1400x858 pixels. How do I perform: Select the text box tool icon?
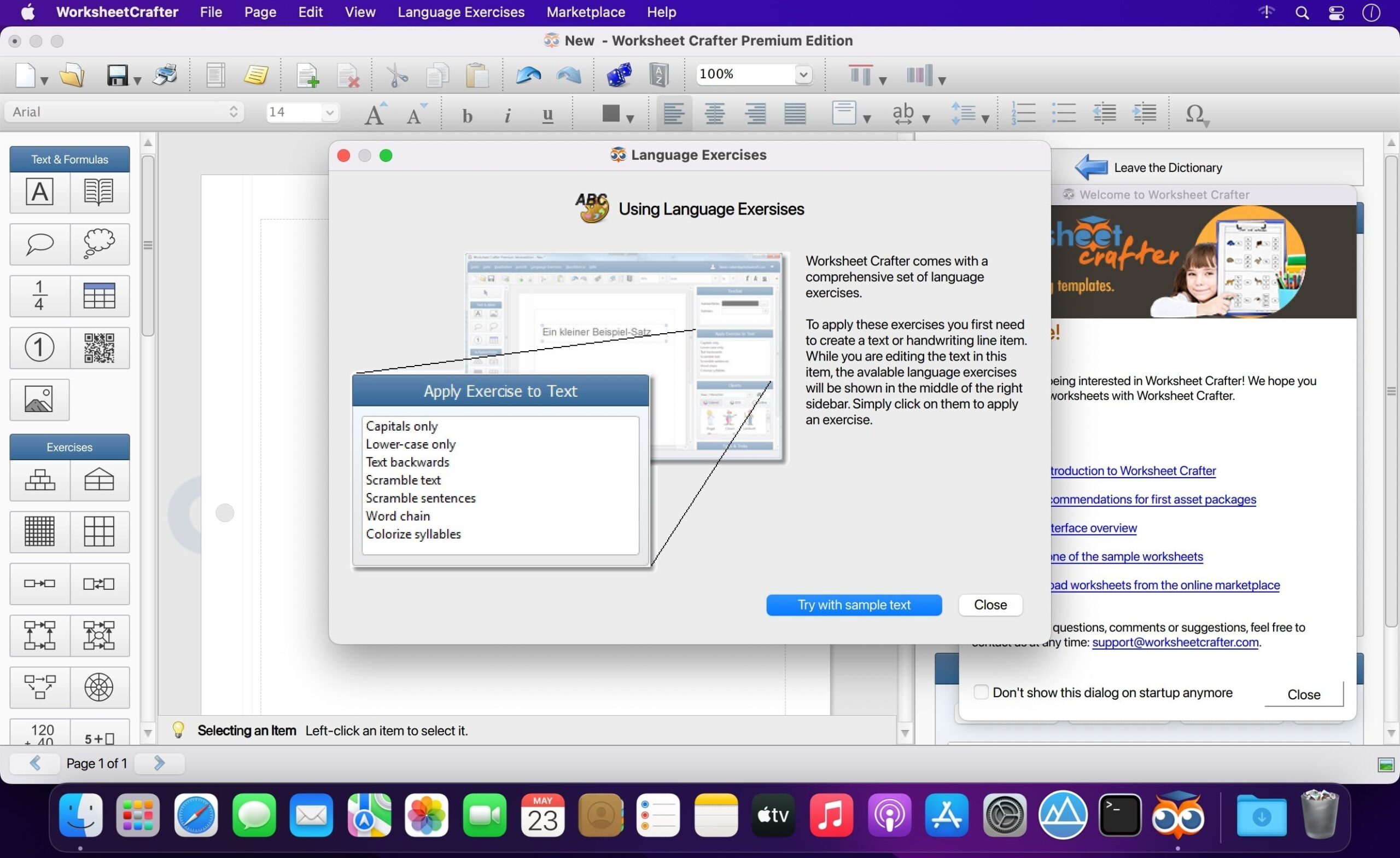pyautogui.click(x=39, y=192)
